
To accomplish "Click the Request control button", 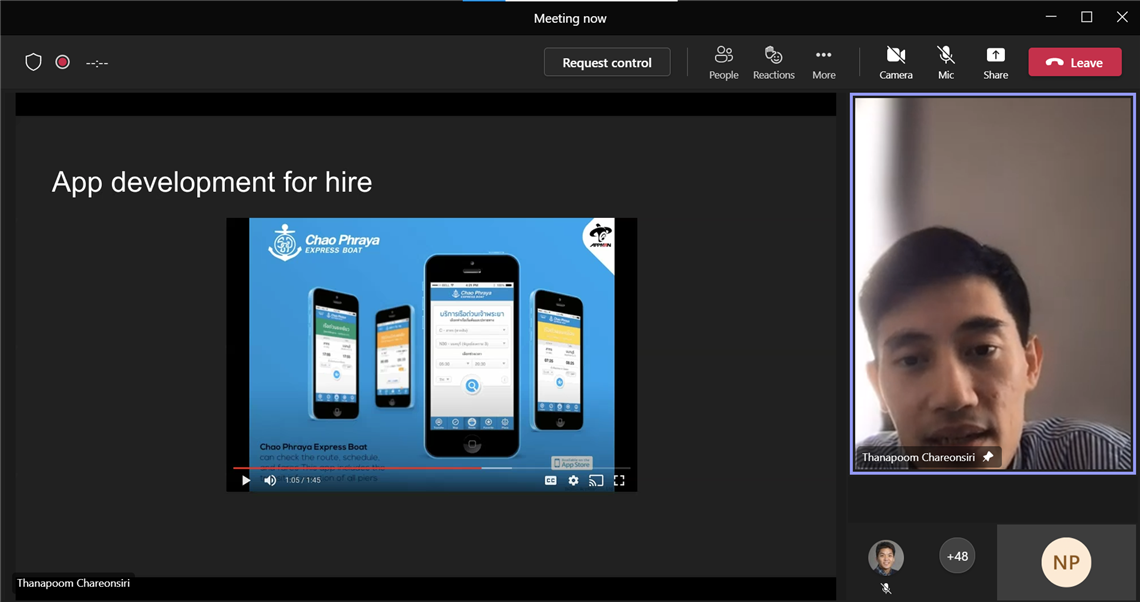I will (x=607, y=62).
